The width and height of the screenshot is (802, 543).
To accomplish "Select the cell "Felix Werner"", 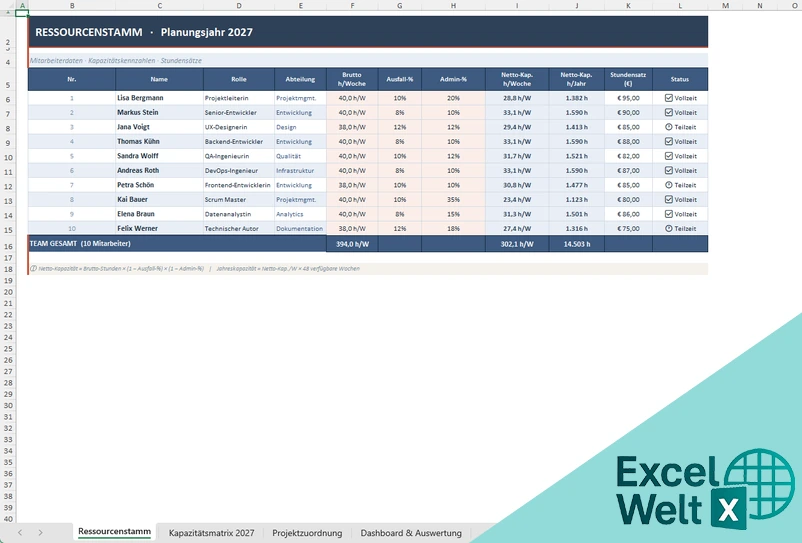I will 159,229.
